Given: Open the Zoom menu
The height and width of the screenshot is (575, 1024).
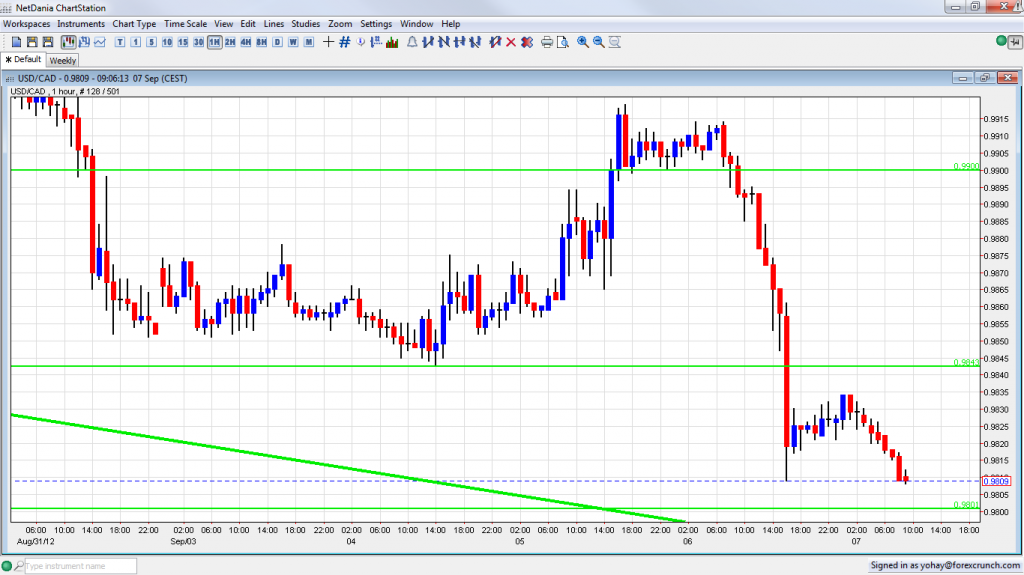Looking at the screenshot, I should (x=340, y=24).
